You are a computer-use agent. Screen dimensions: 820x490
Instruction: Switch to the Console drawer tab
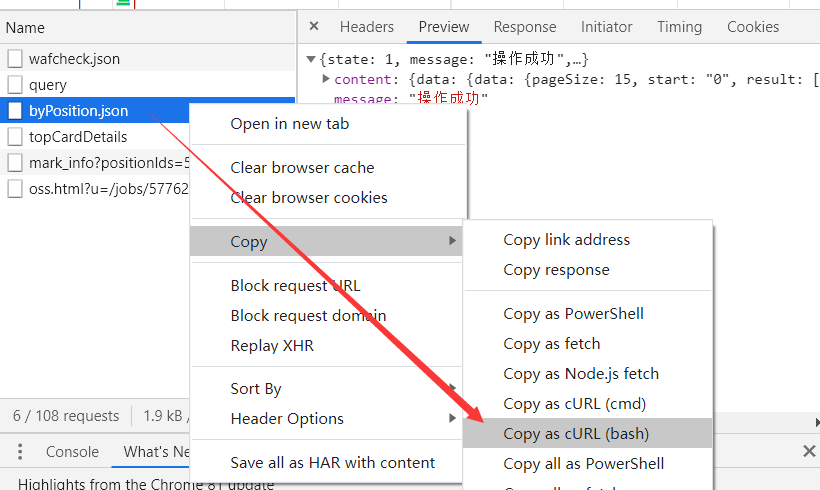pyautogui.click(x=72, y=452)
